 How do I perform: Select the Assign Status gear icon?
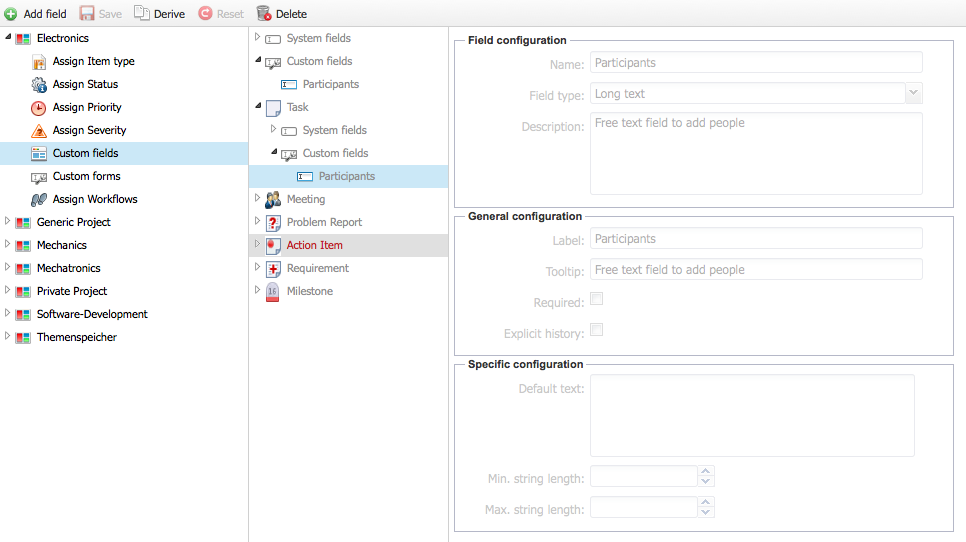[x=39, y=85]
